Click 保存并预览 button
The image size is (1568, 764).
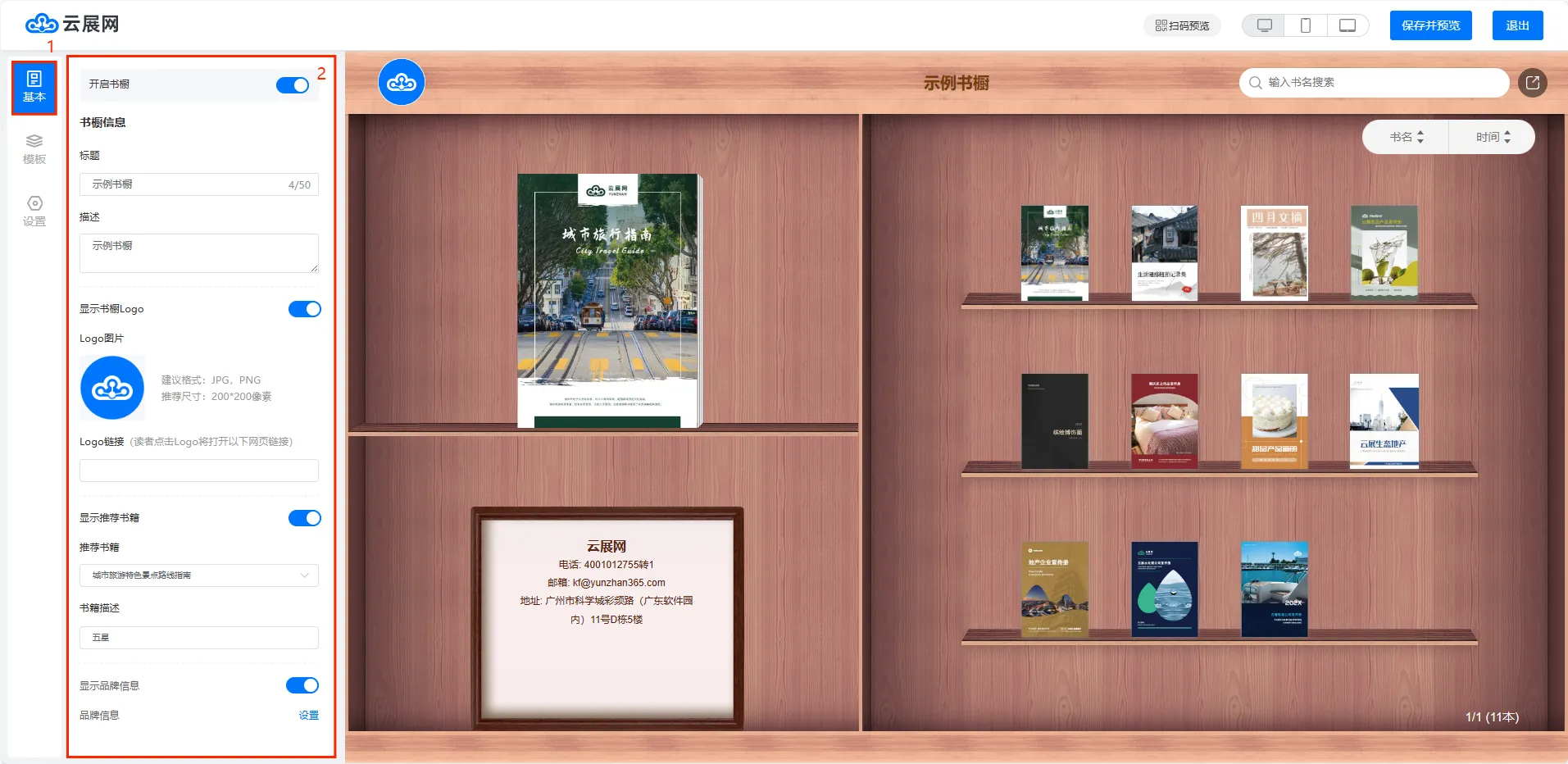point(1431,25)
